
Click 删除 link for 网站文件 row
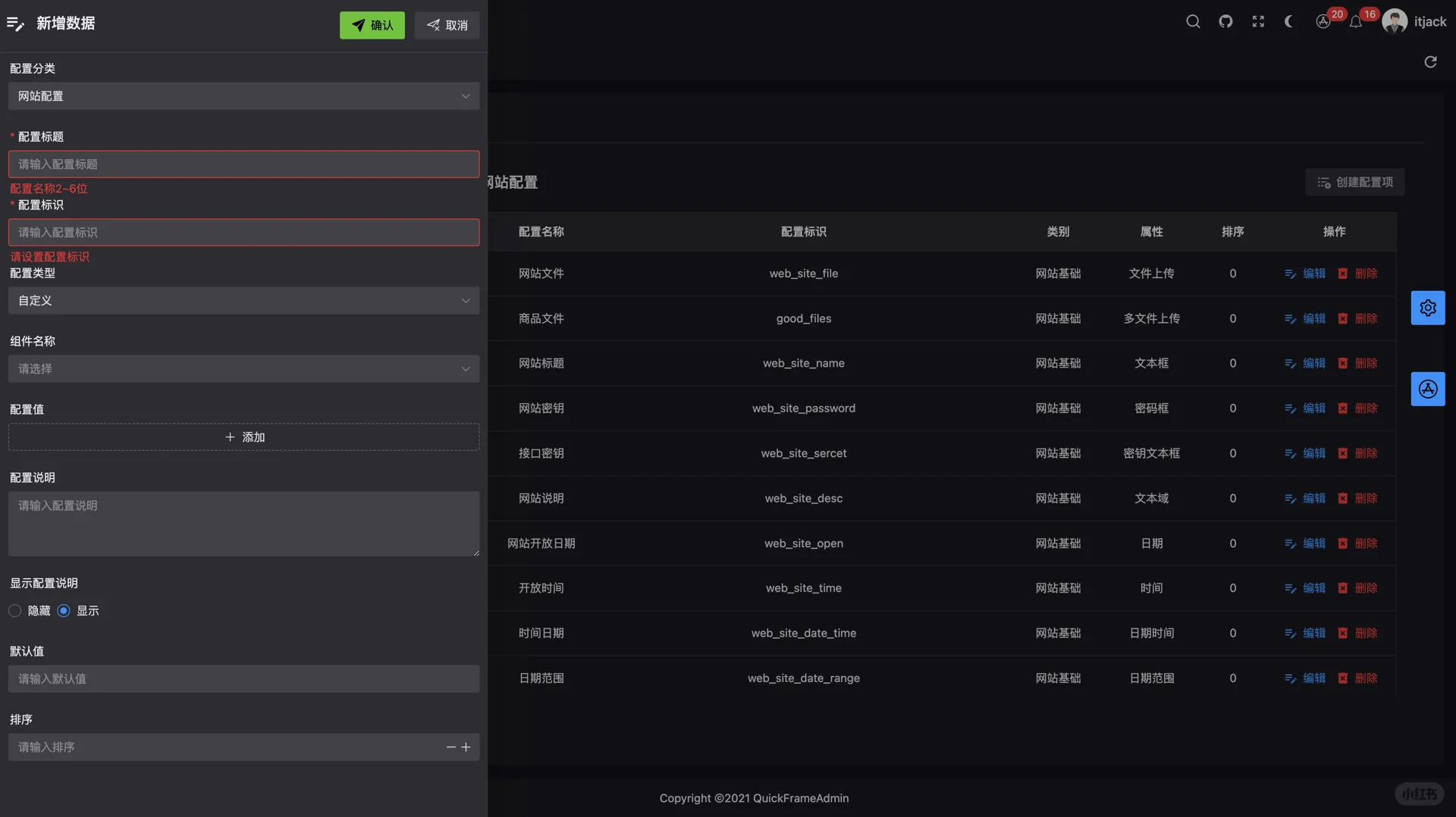1366,274
